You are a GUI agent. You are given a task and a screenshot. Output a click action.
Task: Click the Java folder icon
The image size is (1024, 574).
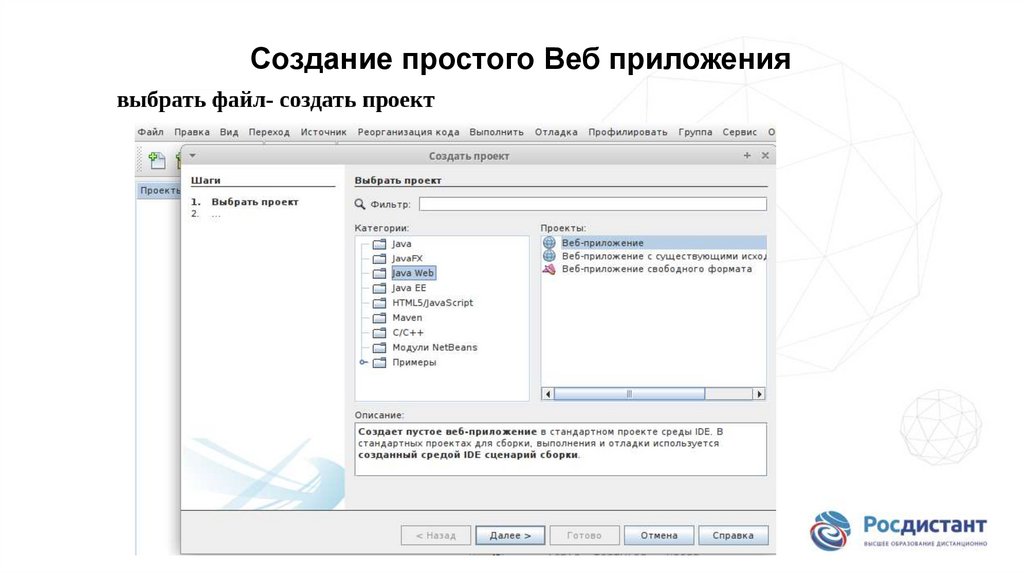coord(379,244)
